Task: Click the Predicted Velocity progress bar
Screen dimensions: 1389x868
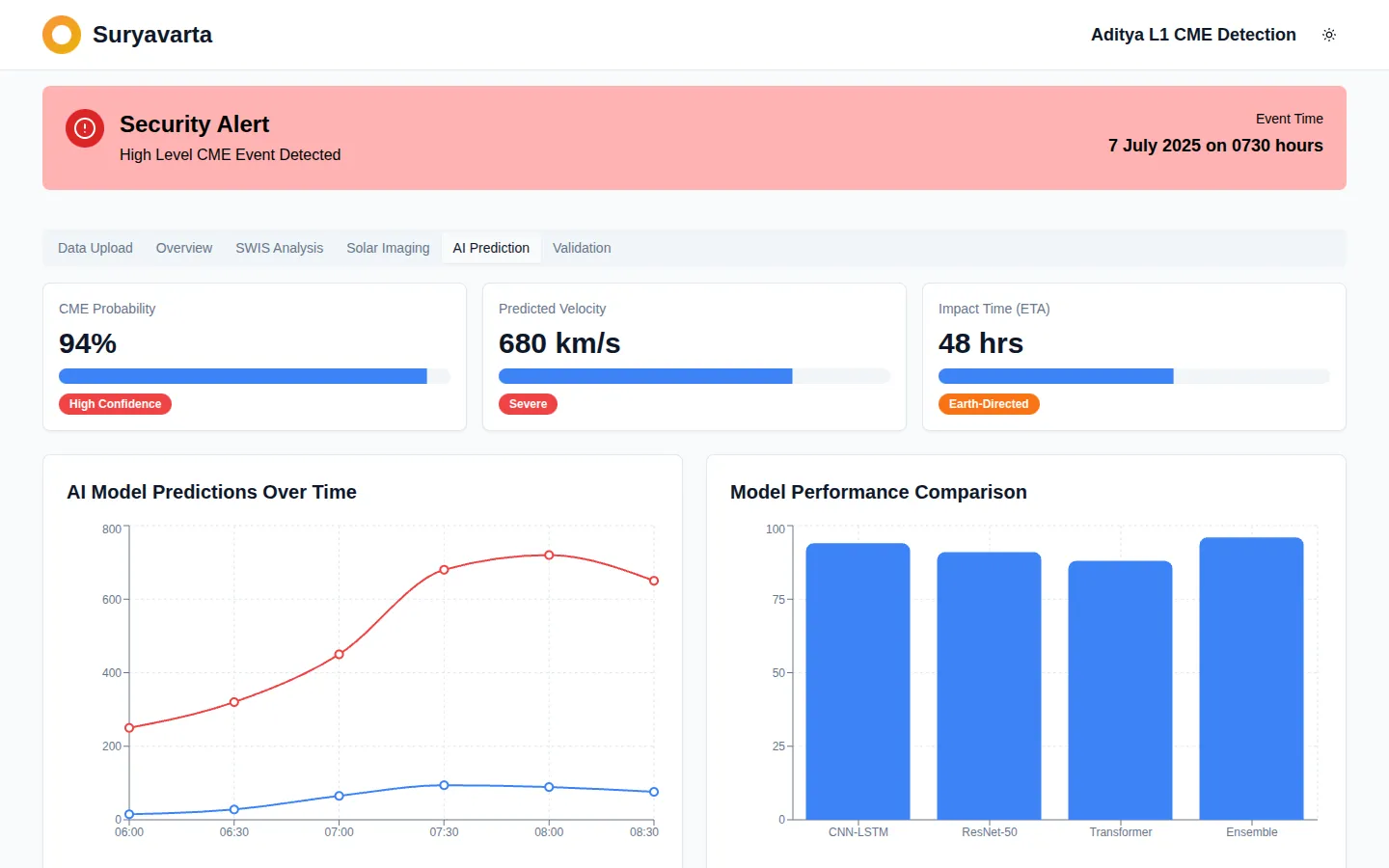Action: (x=694, y=376)
